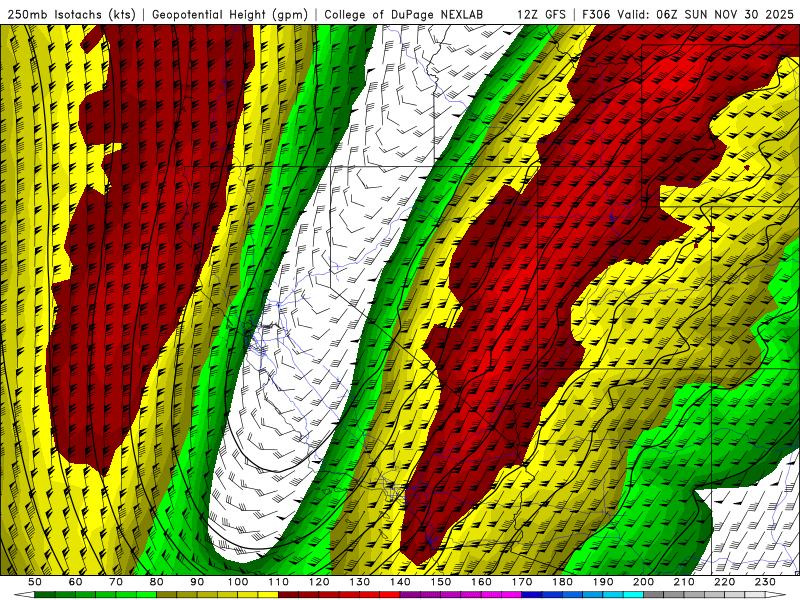Click the '160' label on the color scale

481,582
